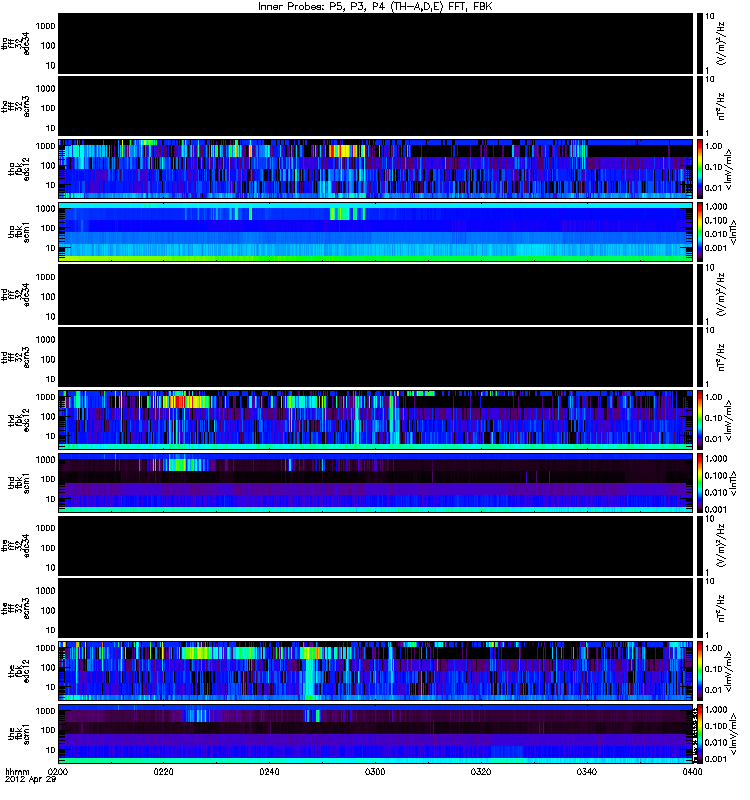Click the 'thd fbk scm1' y-axis label

click(x=19, y=483)
